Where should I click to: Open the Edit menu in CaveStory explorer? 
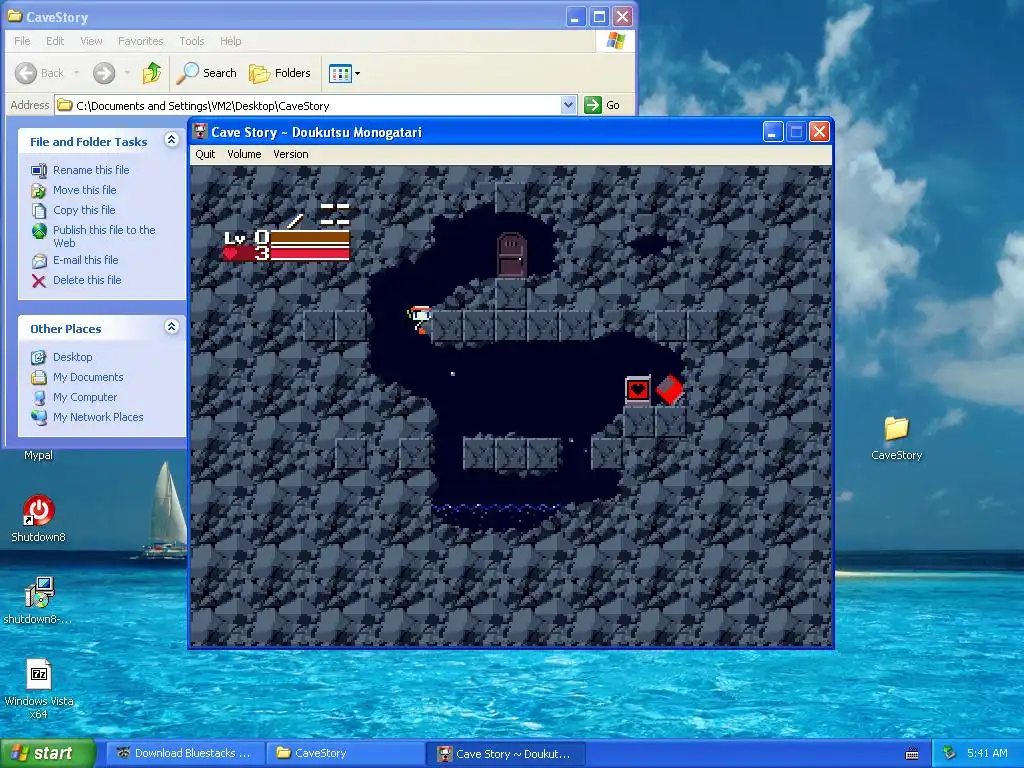55,41
